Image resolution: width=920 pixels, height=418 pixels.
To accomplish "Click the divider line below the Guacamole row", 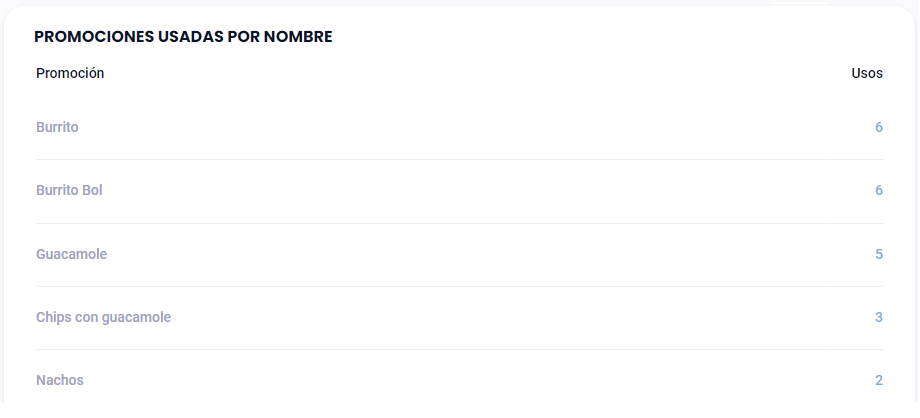I will pyautogui.click(x=459, y=286).
